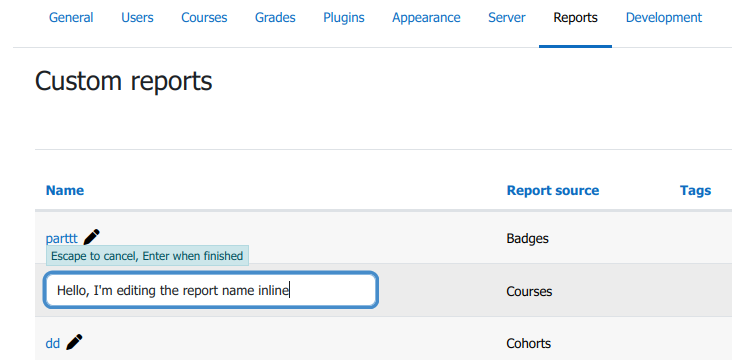Switch to the Users tab

(x=137, y=18)
